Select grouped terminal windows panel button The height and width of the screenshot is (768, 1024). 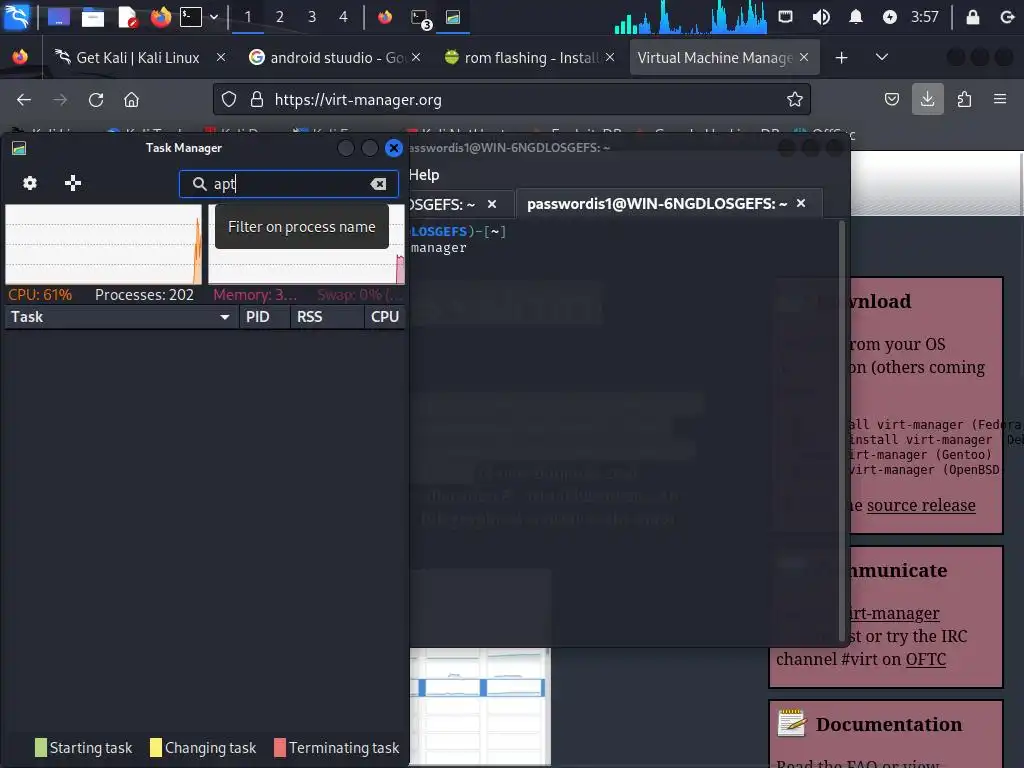(420, 17)
